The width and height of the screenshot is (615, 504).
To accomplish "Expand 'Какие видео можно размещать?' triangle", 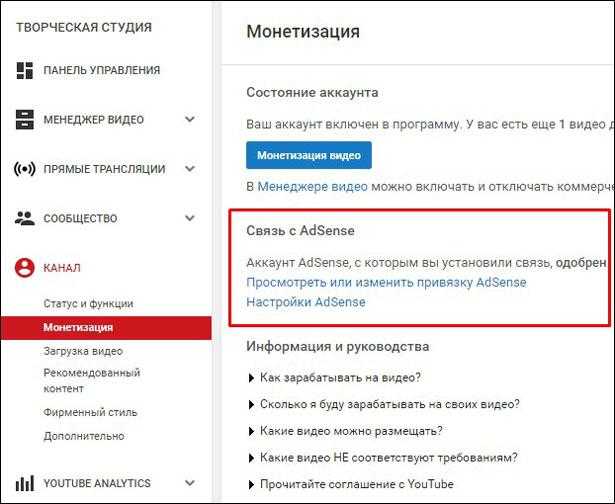I will (251, 431).
